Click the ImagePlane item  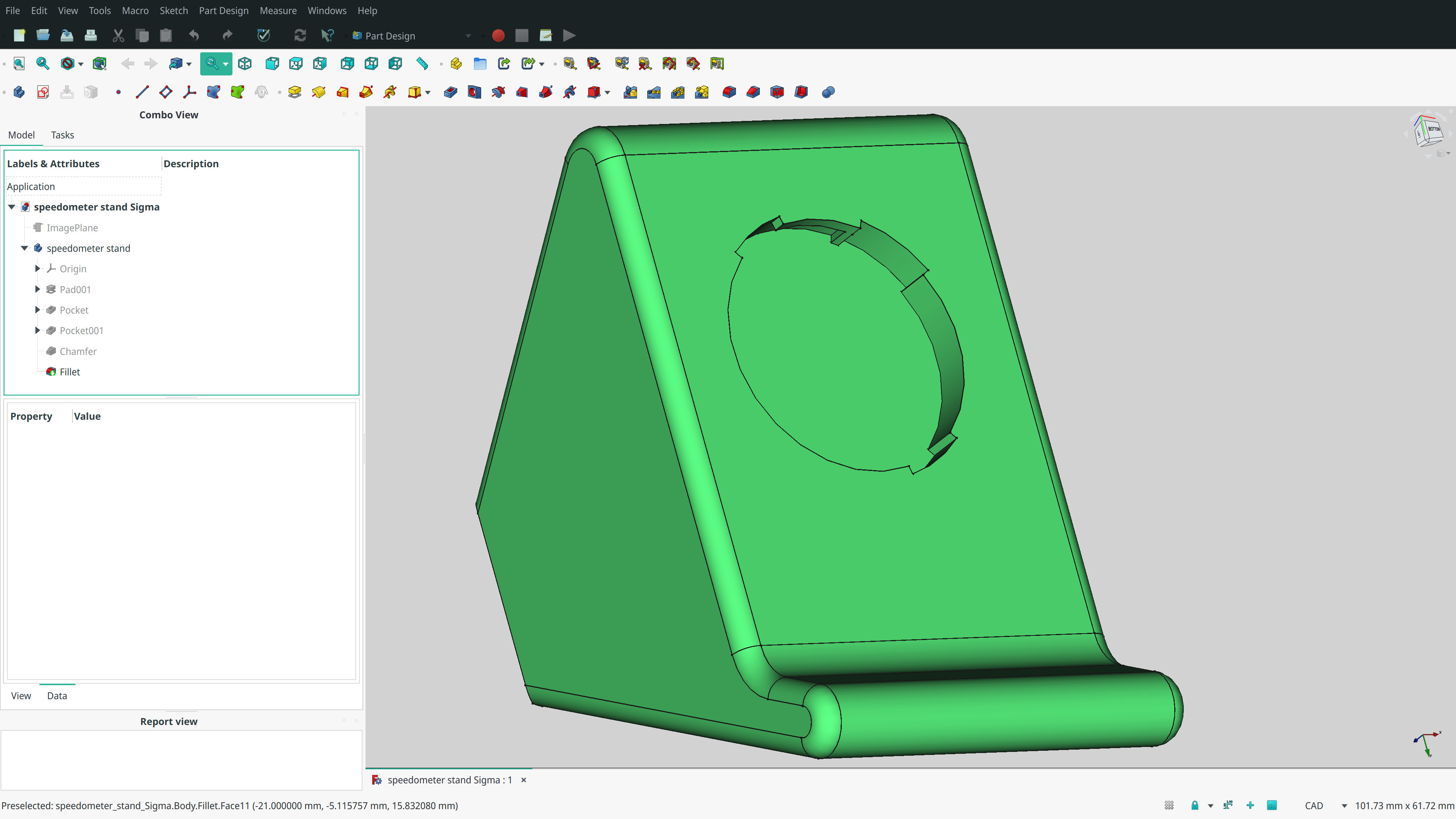pyautogui.click(x=72, y=227)
